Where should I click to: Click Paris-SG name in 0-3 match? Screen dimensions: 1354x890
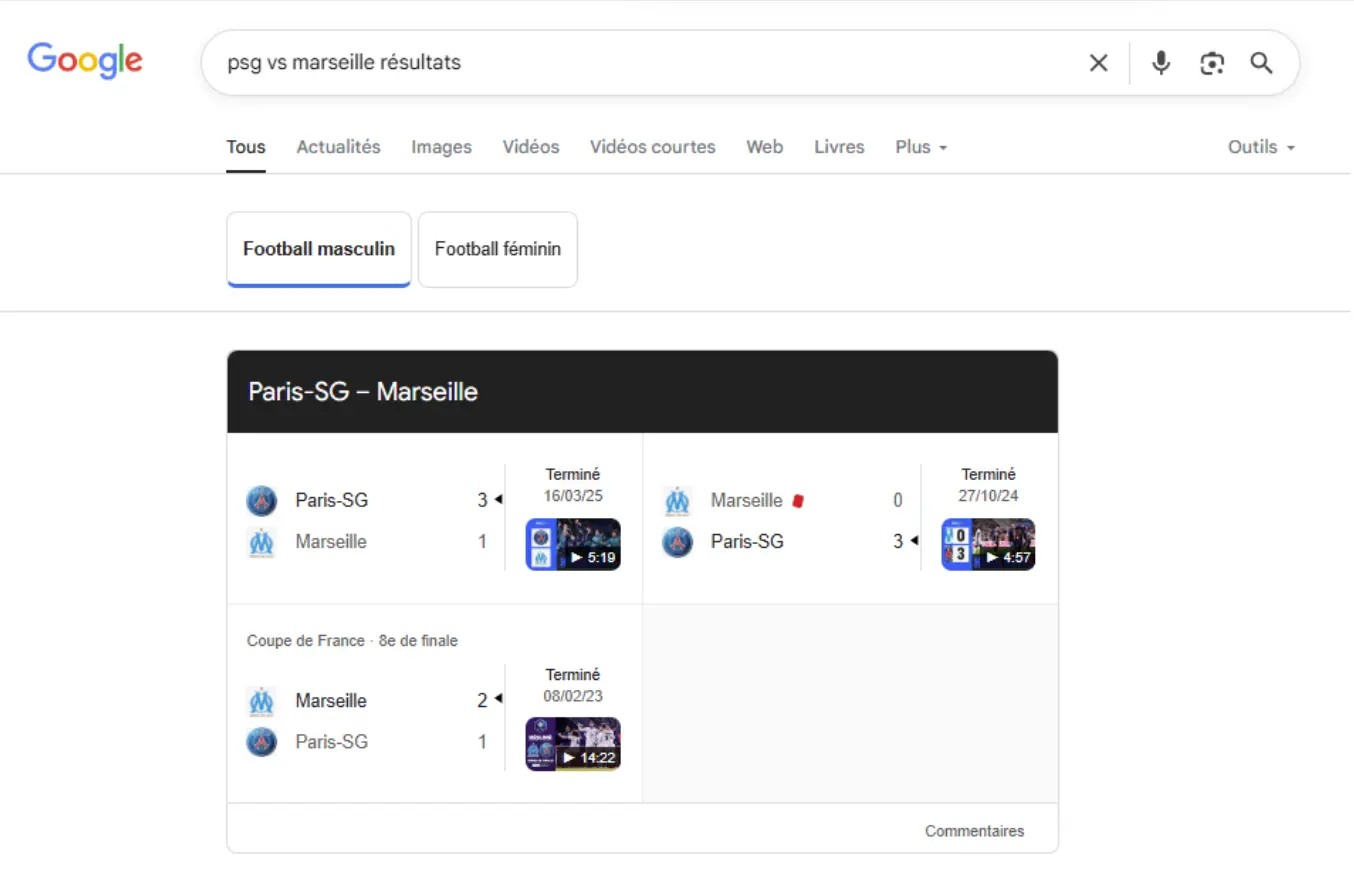(748, 542)
